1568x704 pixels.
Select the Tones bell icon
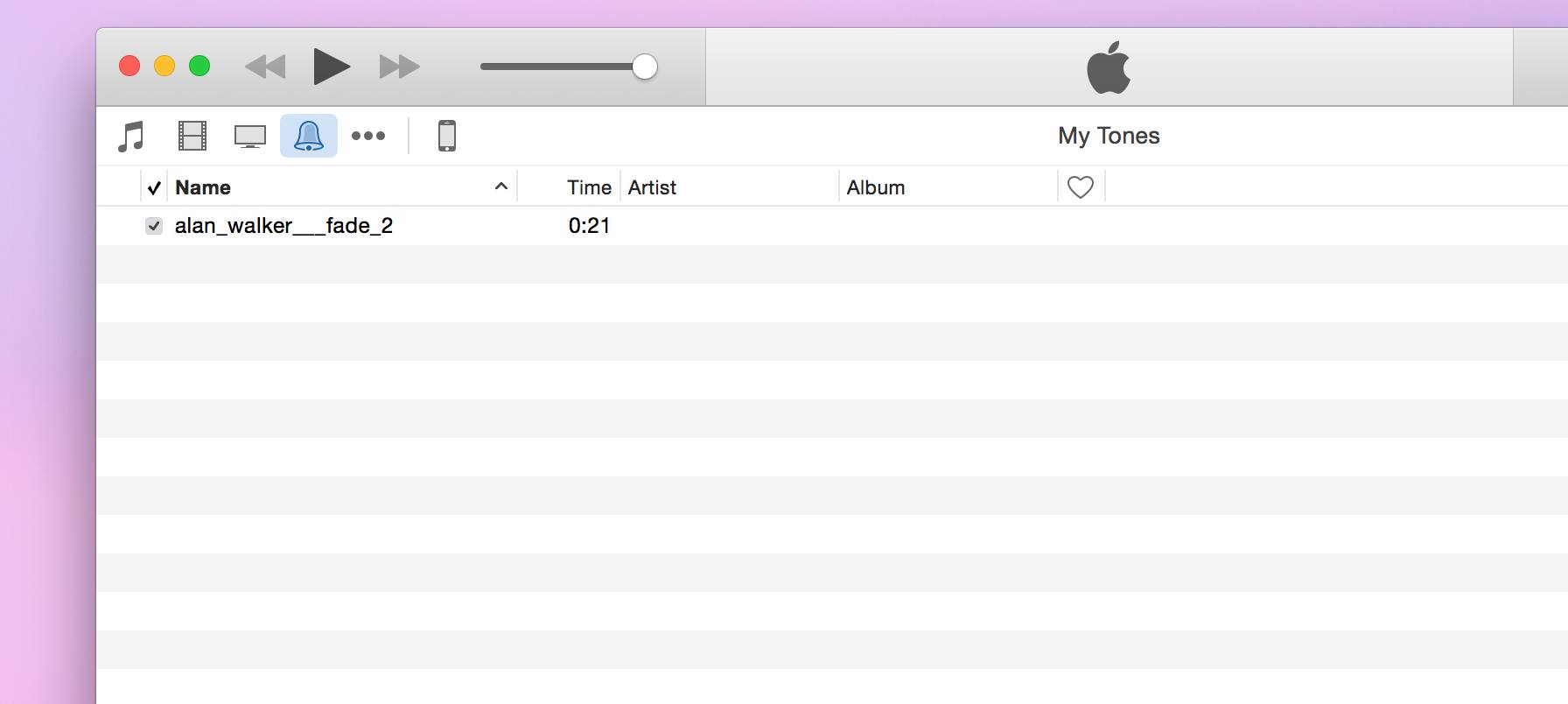pos(309,137)
